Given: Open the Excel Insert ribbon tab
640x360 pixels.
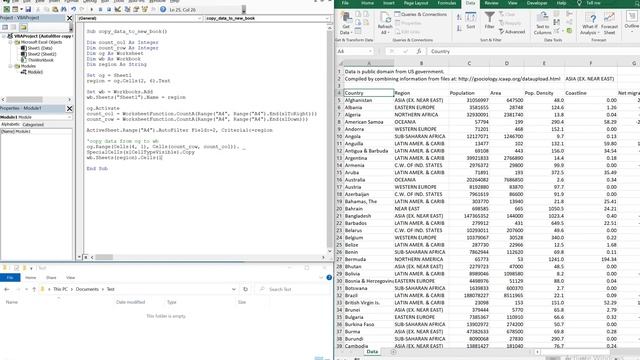Looking at the screenshot, I should 389,3.
